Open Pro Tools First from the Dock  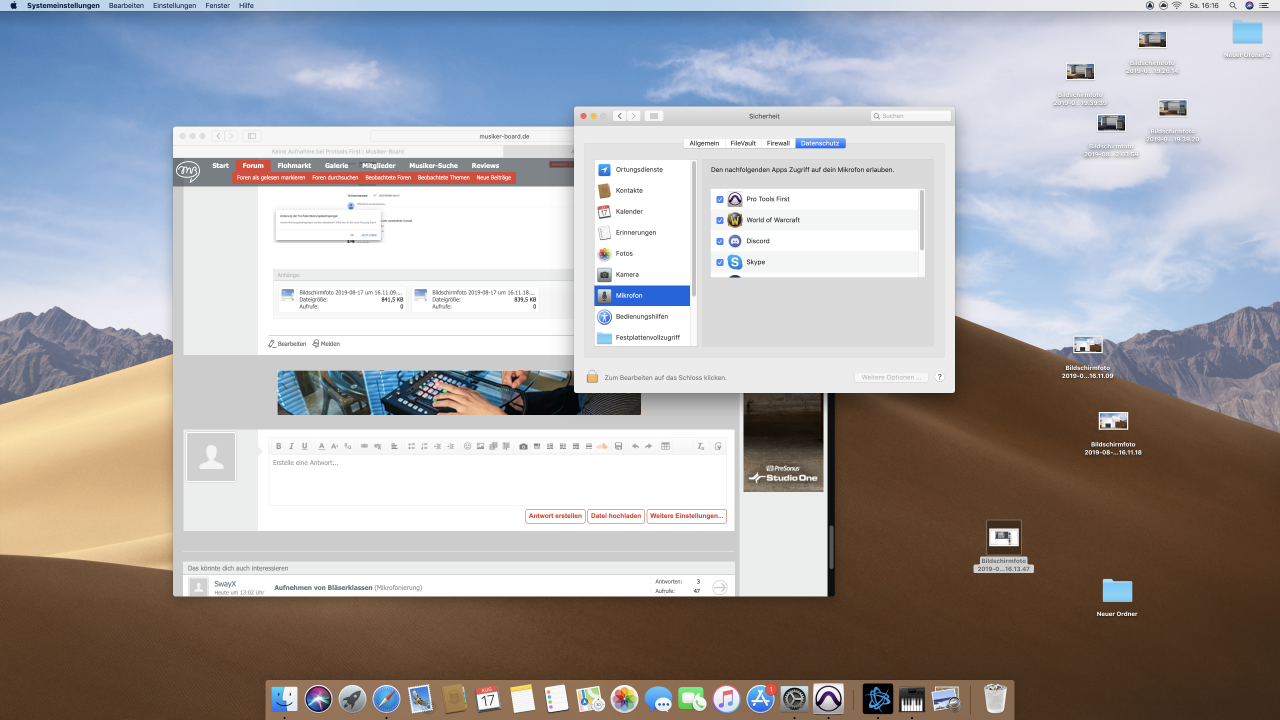pos(829,698)
